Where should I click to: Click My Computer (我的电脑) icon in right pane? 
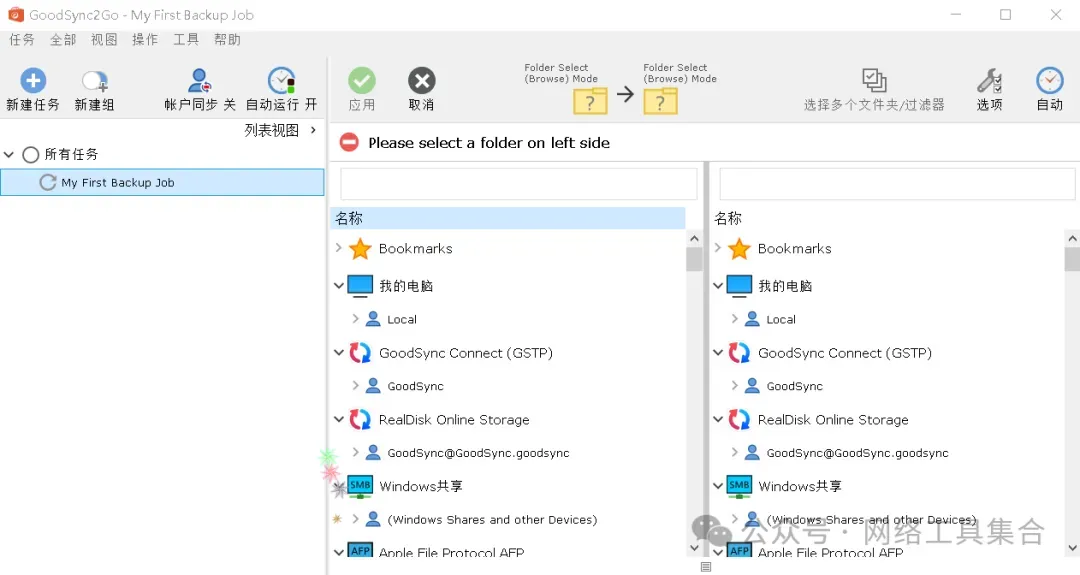[x=739, y=286]
